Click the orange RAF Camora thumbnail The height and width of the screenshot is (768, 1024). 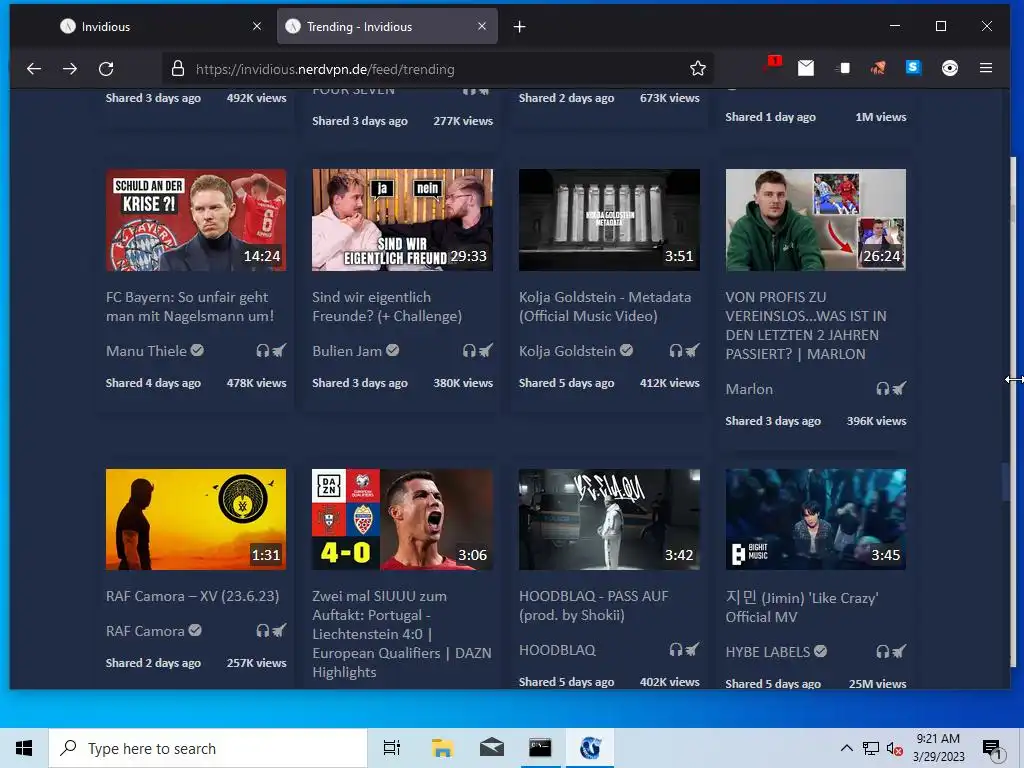pyautogui.click(x=196, y=519)
